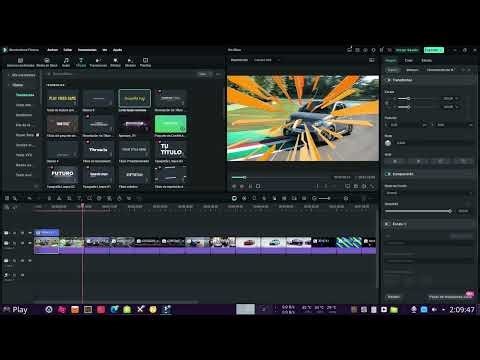Click the second flip button
This screenshot has width=480, height=360.
(418, 161)
